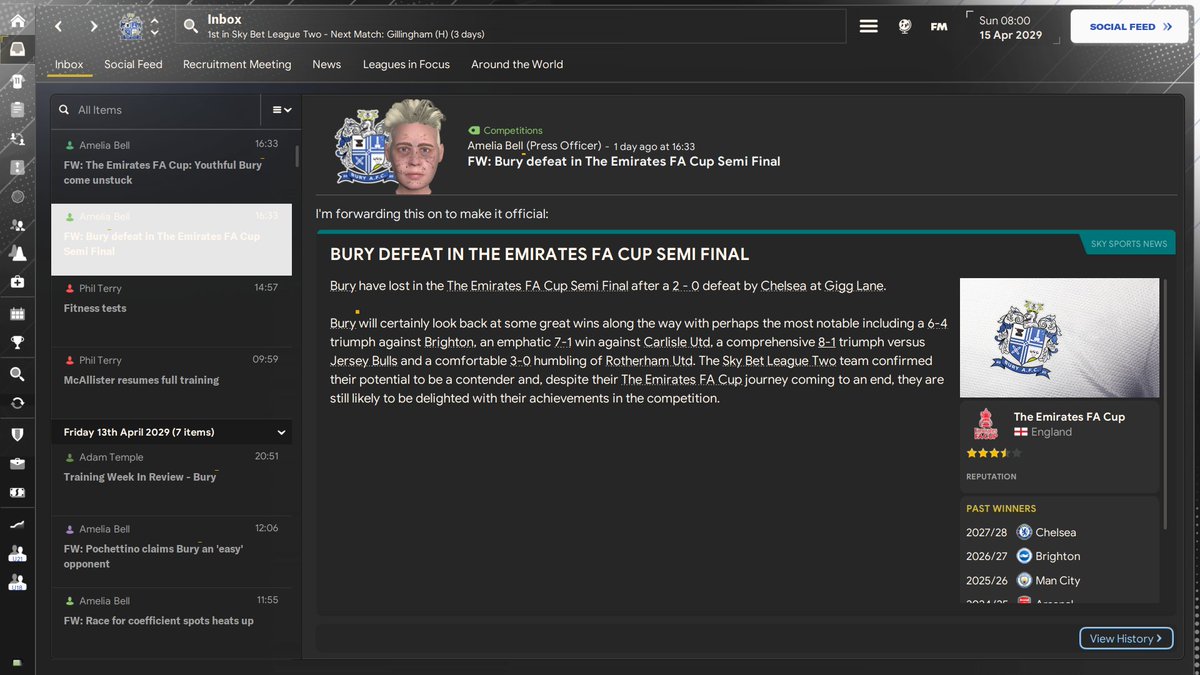Click the Bury club badge in the top bar
The height and width of the screenshot is (675, 1200).
click(x=131, y=26)
